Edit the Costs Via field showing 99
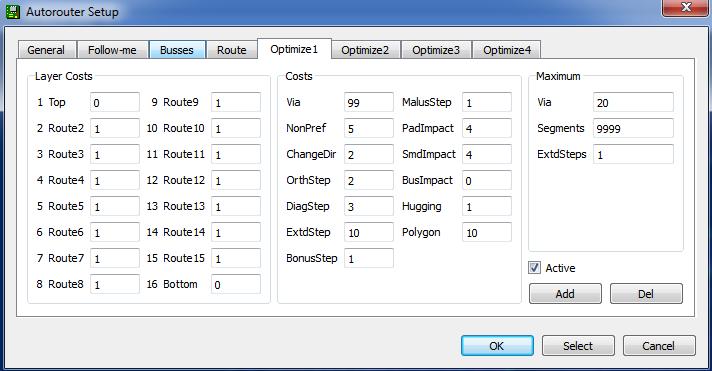Viewport: 712px width, 371px height. pyautogui.click(x=369, y=102)
